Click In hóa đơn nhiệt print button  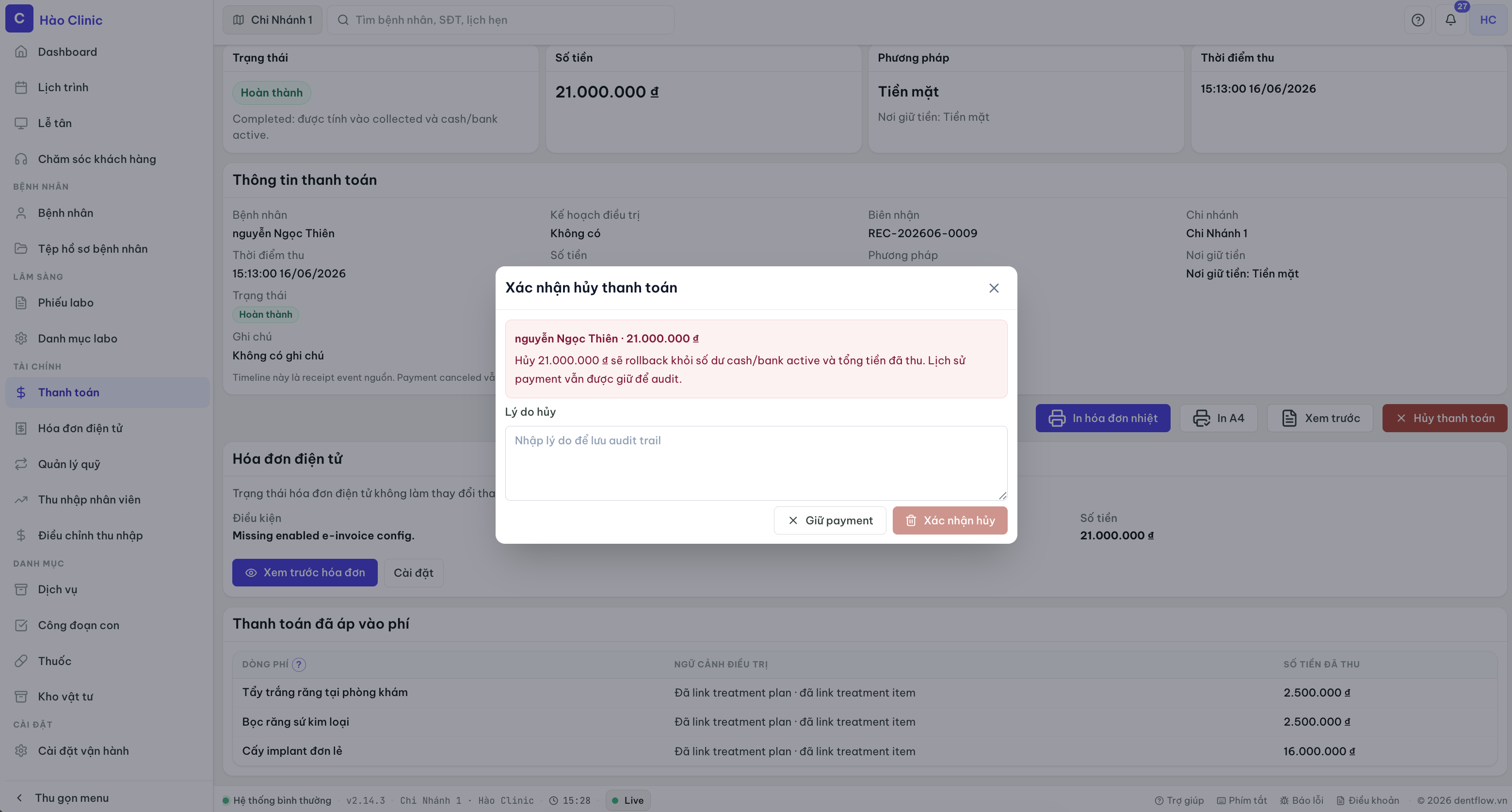(x=1103, y=418)
